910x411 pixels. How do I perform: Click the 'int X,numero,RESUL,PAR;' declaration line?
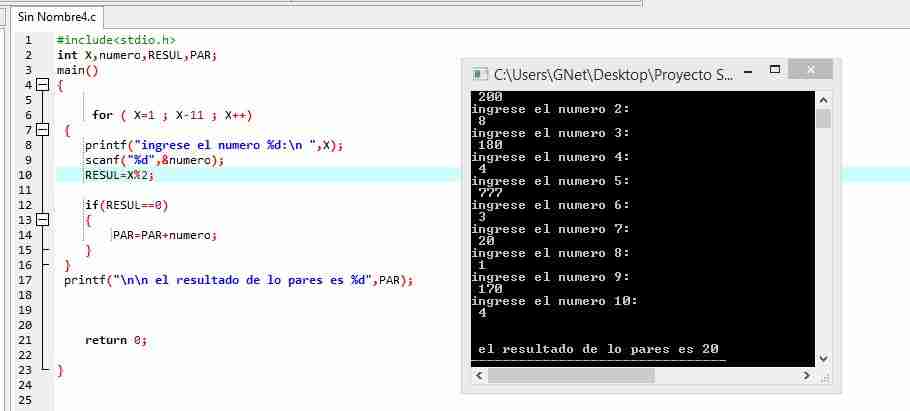click(x=137, y=55)
